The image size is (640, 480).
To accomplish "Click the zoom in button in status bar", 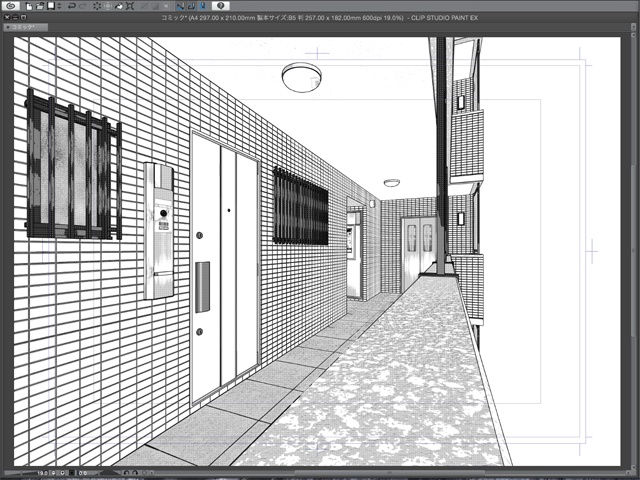I will tap(62, 473).
